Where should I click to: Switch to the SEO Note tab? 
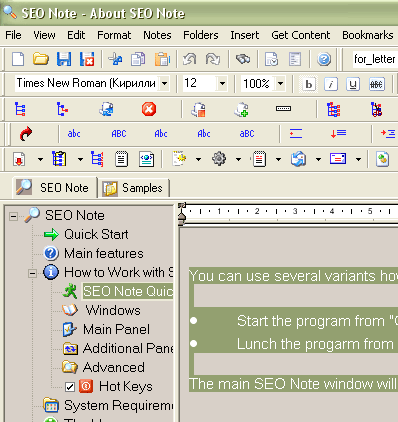(55, 188)
